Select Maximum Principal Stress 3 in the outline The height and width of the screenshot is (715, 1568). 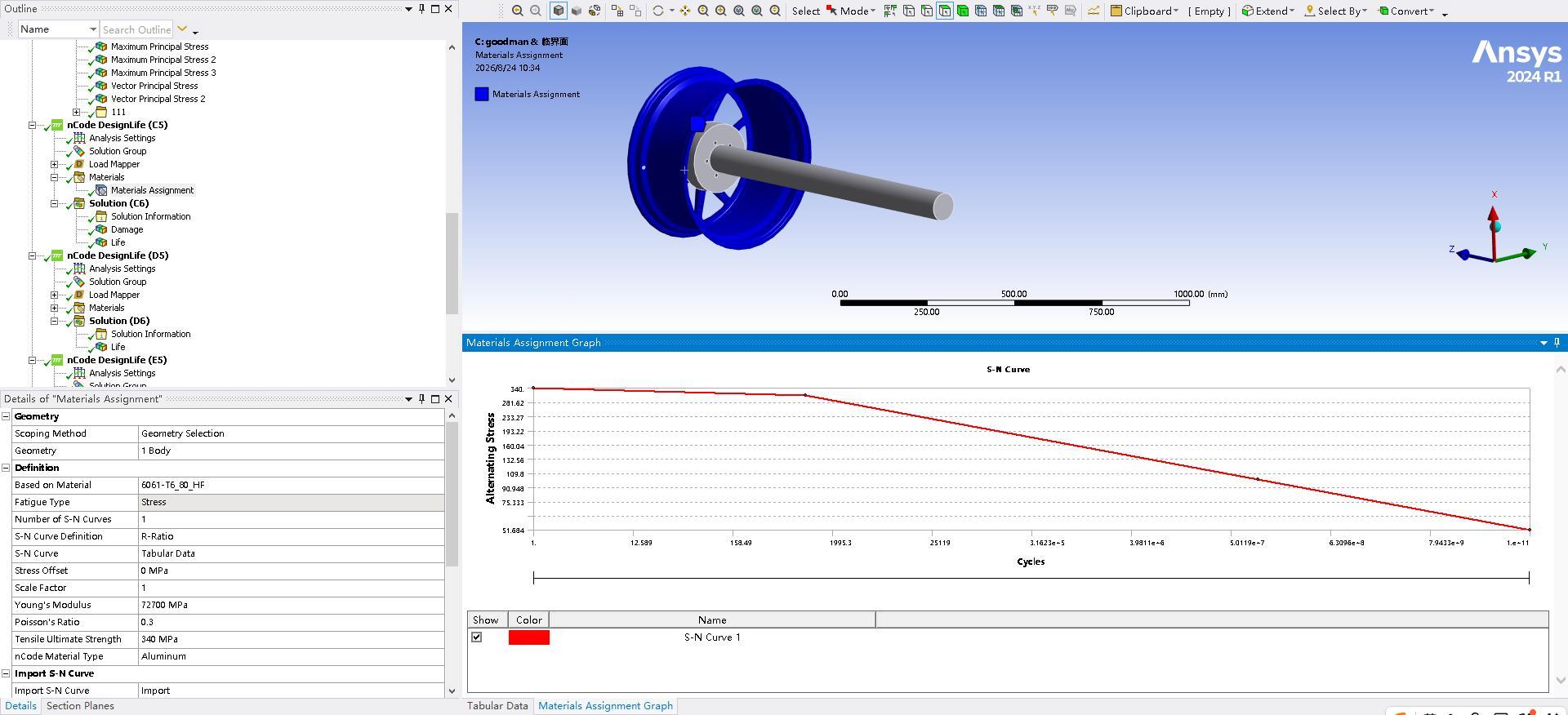point(163,73)
